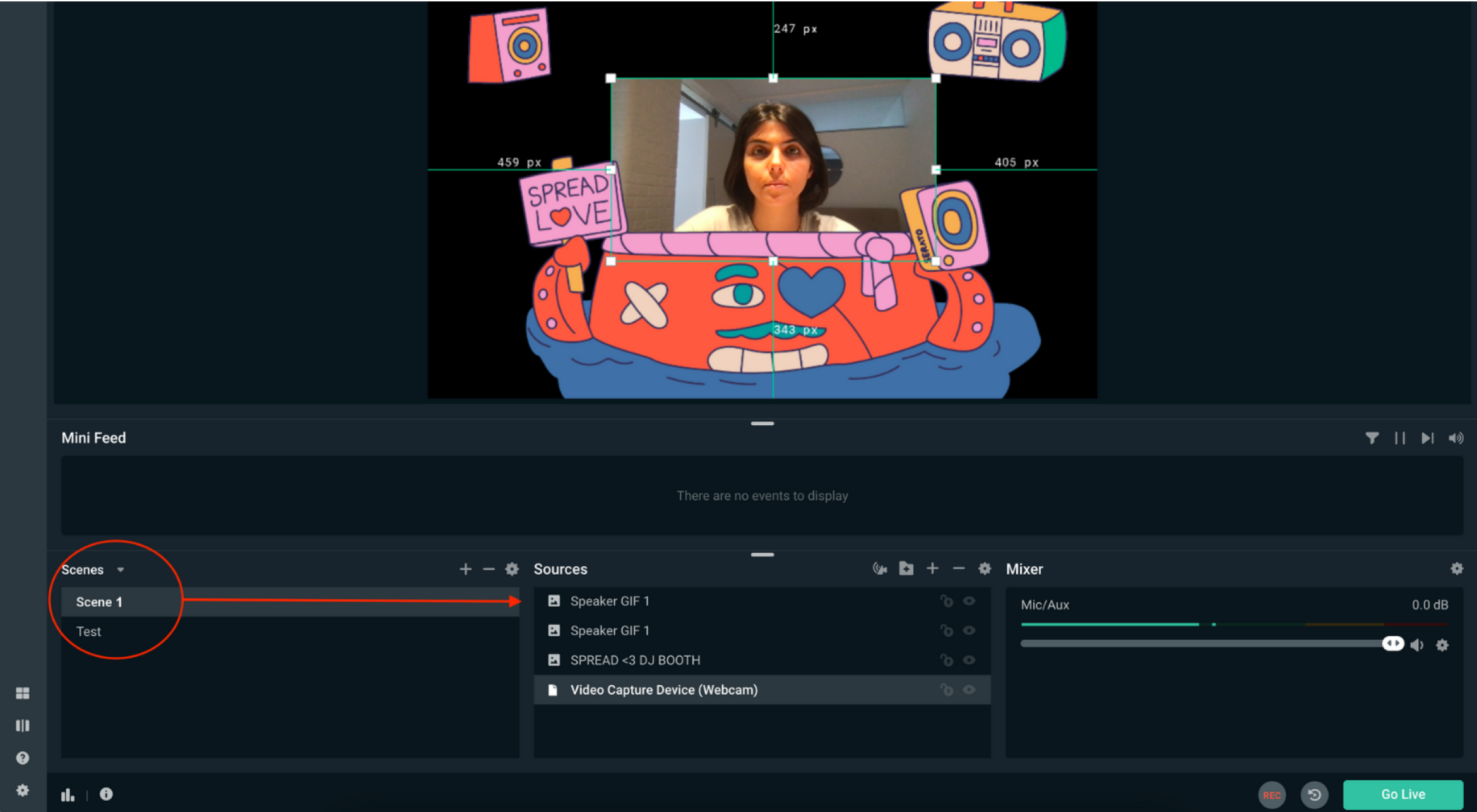Add a new scene with plus icon
Viewport: 1477px width, 812px height.
pos(465,569)
